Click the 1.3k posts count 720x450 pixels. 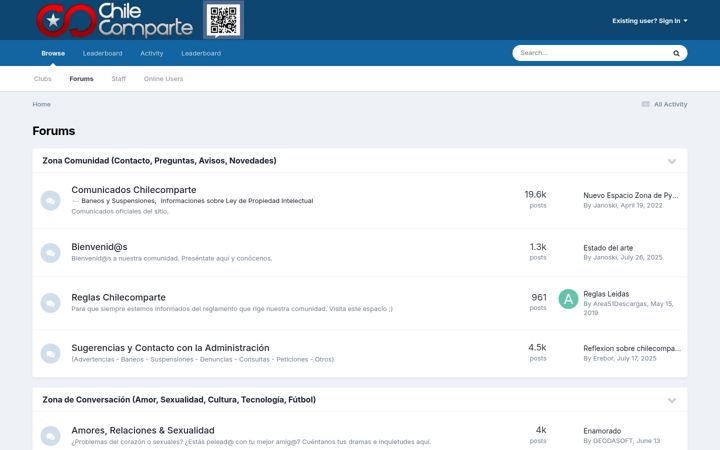(538, 247)
